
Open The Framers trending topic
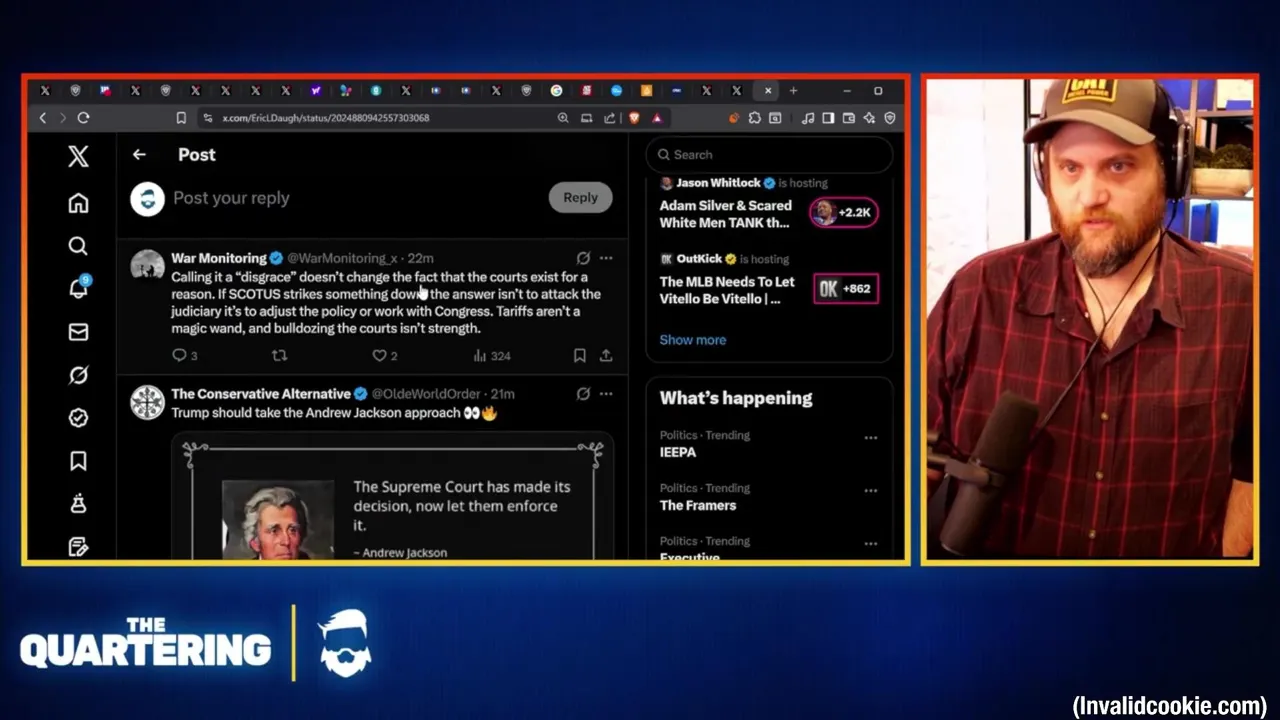coord(698,505)
